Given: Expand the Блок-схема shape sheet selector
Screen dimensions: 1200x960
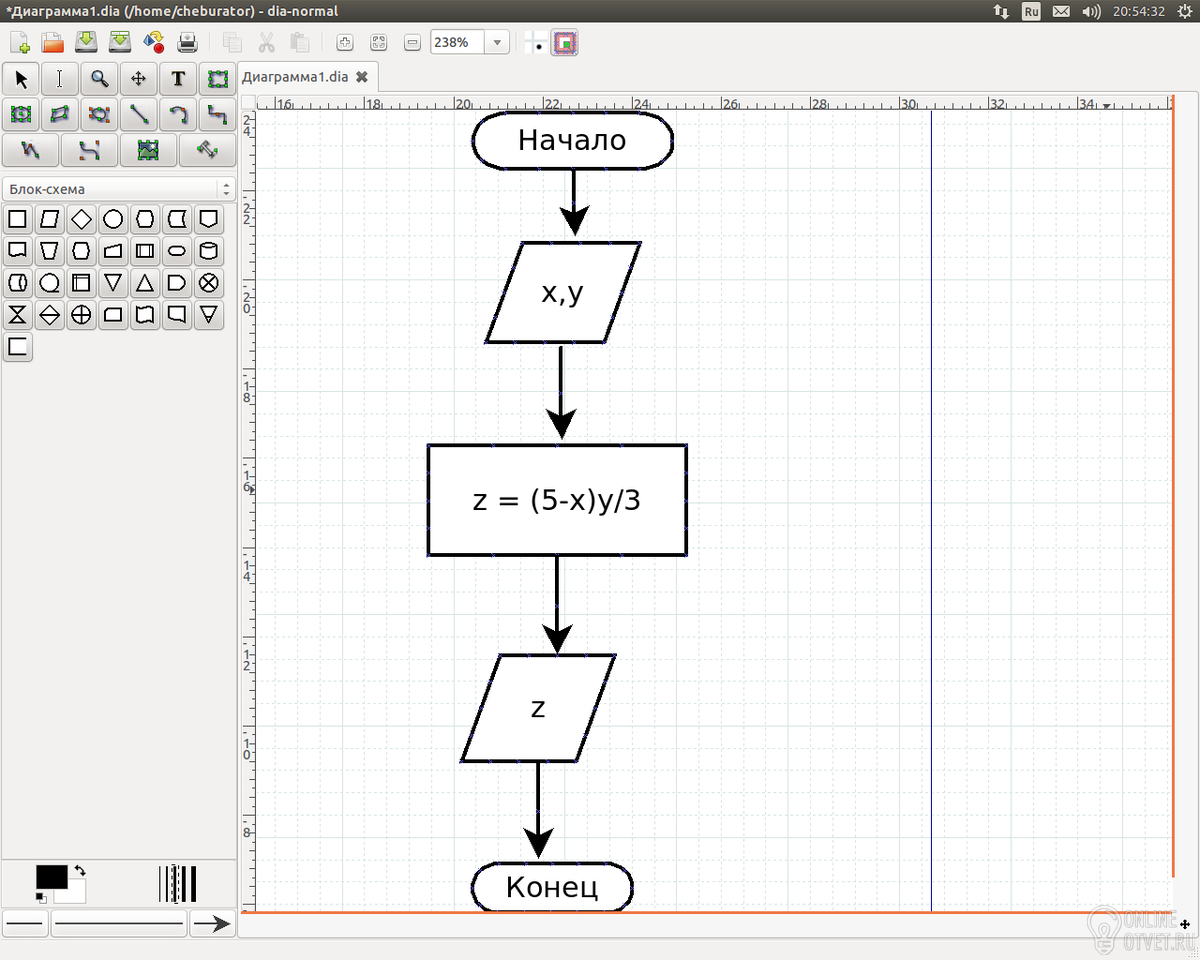Looking at the screenshot, I should click(118, 189).
